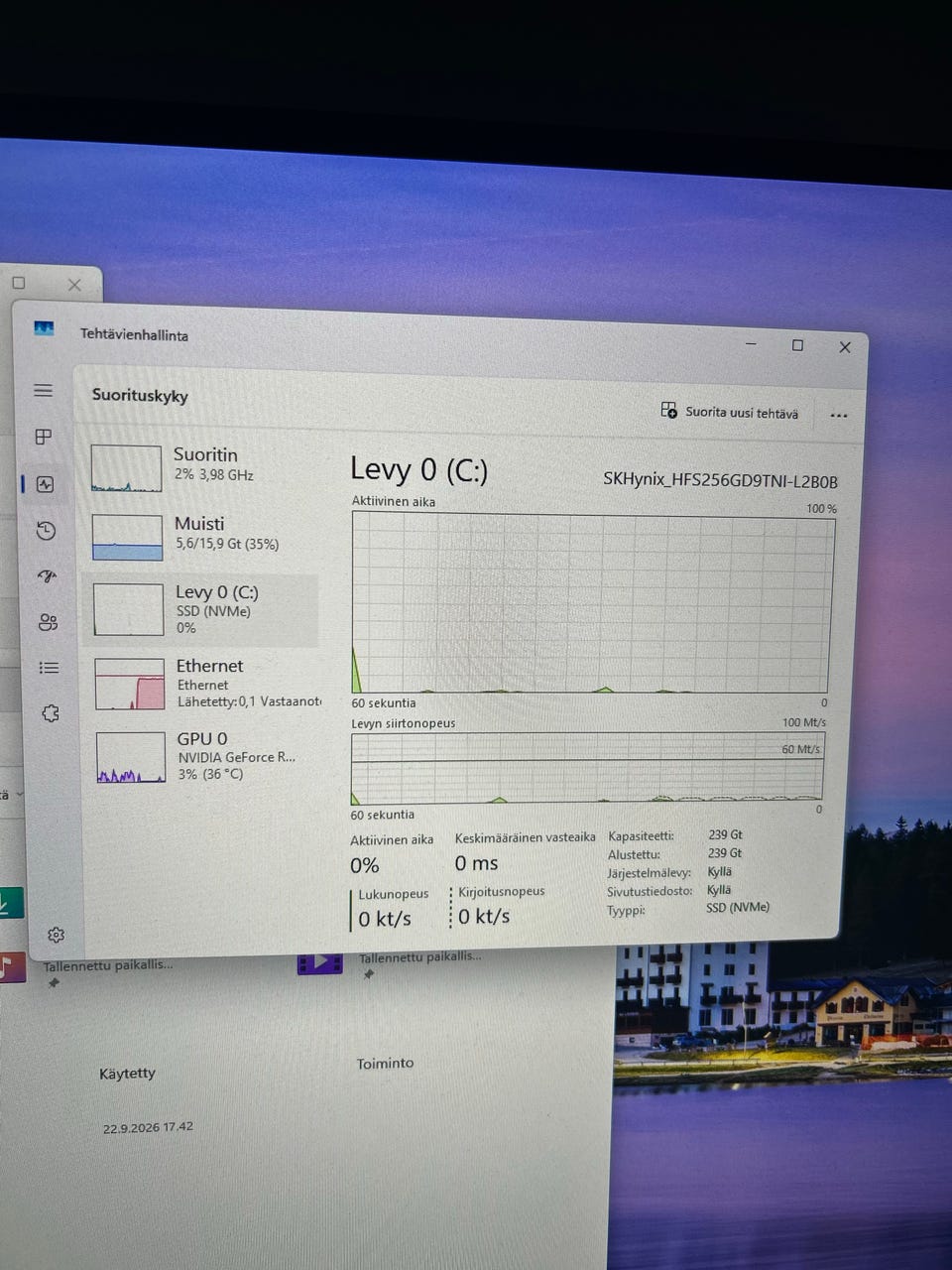Viewport: 952px width, 1270px height.
Task: Select the Ethernet performance entry
Action: point(206,684)
